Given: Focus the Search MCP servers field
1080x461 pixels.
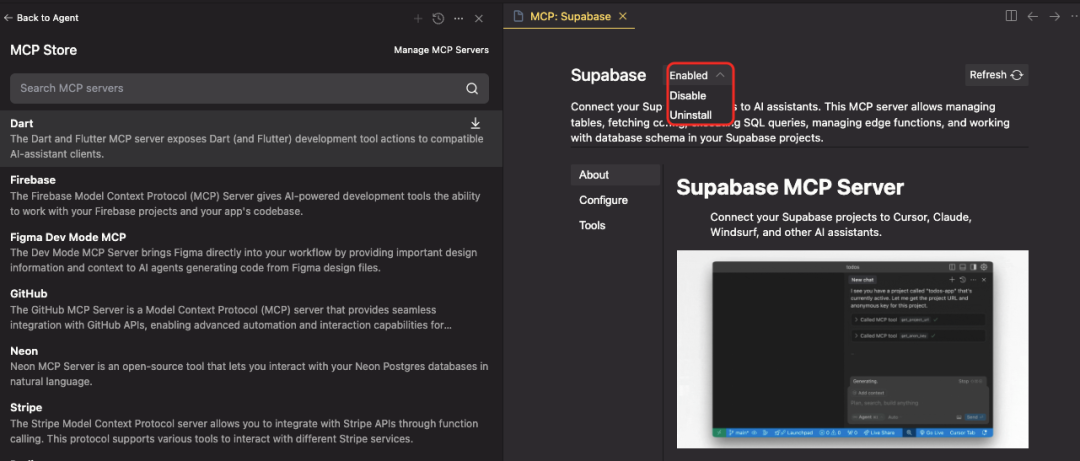Looking at the screenshot, I should tap(249, 88).
